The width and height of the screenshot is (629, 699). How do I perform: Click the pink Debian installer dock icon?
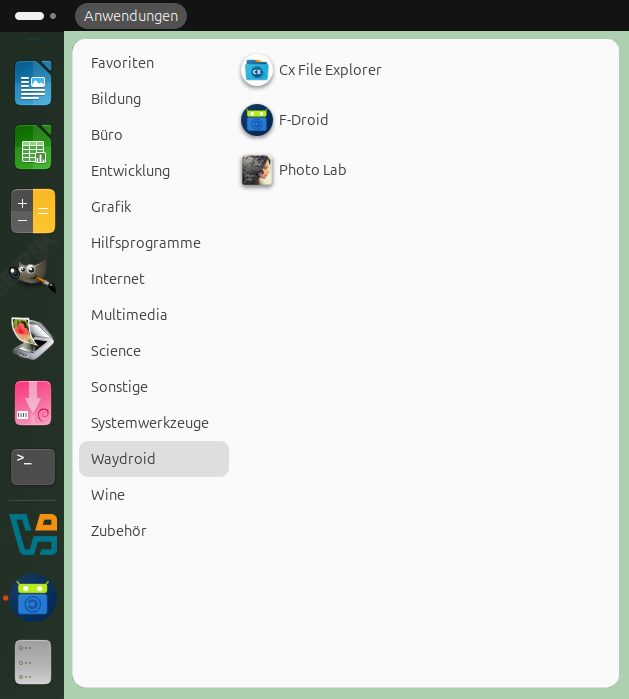coord(33,402)
